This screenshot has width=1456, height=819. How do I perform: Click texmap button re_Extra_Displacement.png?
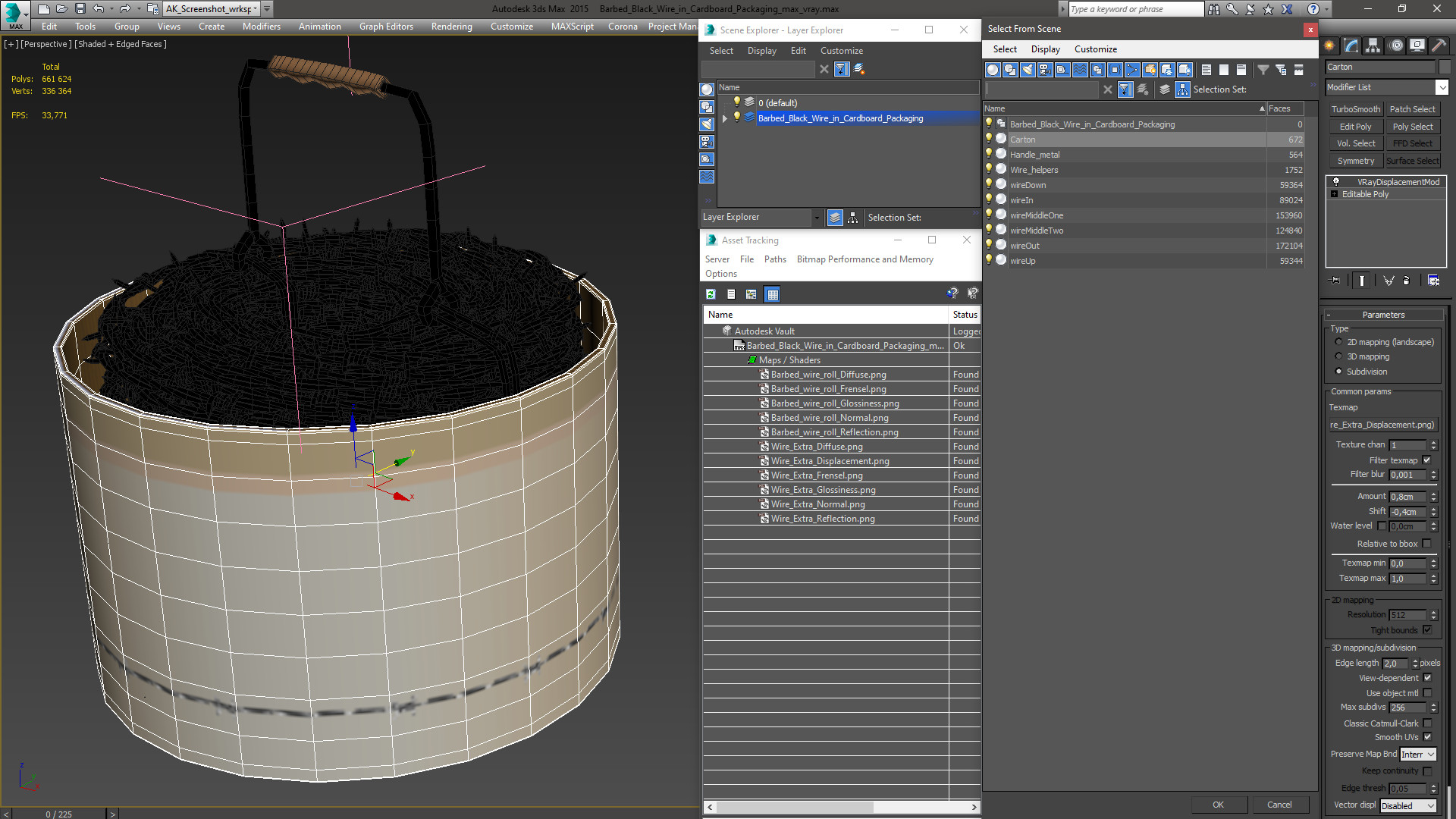pyautogui.click(x=1382, y=425)
